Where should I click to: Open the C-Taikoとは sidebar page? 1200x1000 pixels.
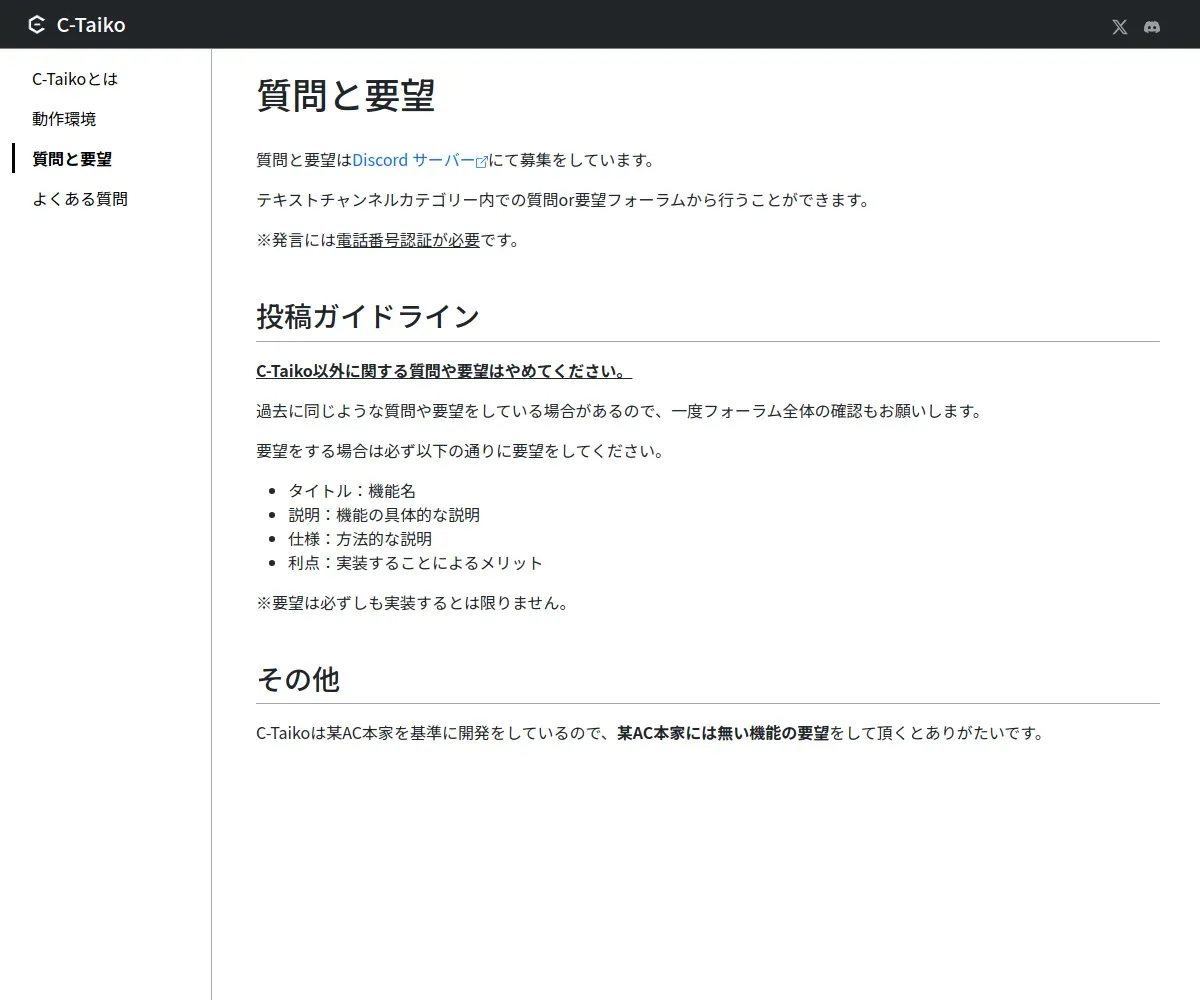click(75, 79)
